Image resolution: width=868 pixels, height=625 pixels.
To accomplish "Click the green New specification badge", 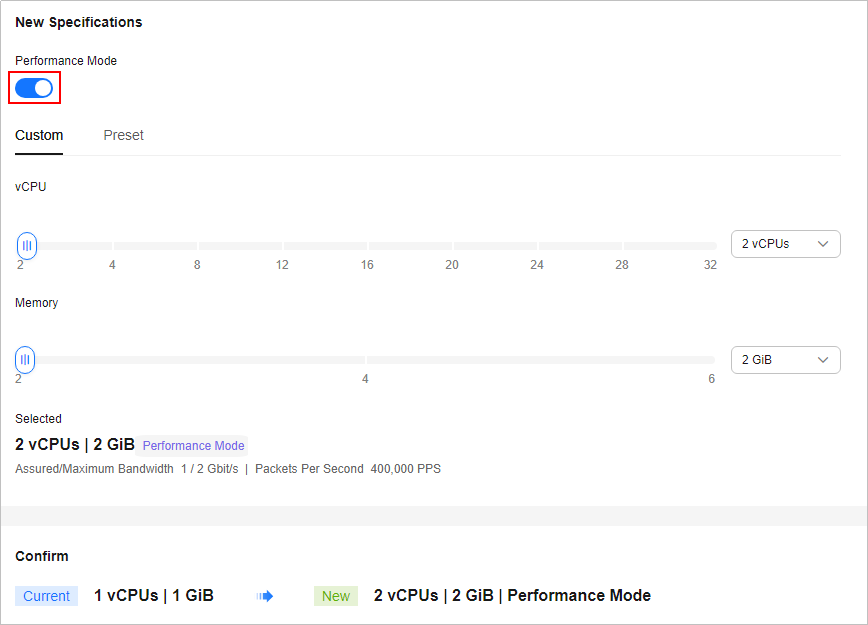I will 336,596.
